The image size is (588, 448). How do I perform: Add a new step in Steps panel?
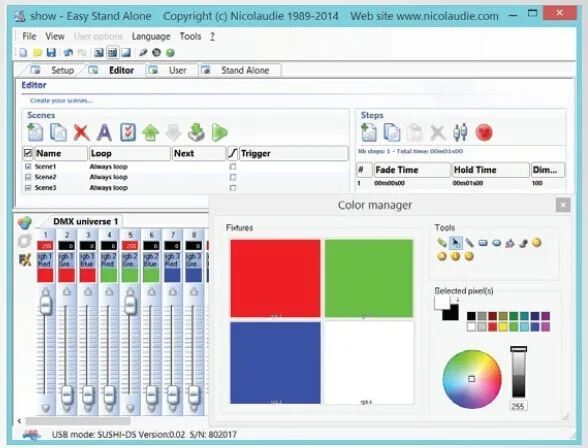click(x=369, y=133)
